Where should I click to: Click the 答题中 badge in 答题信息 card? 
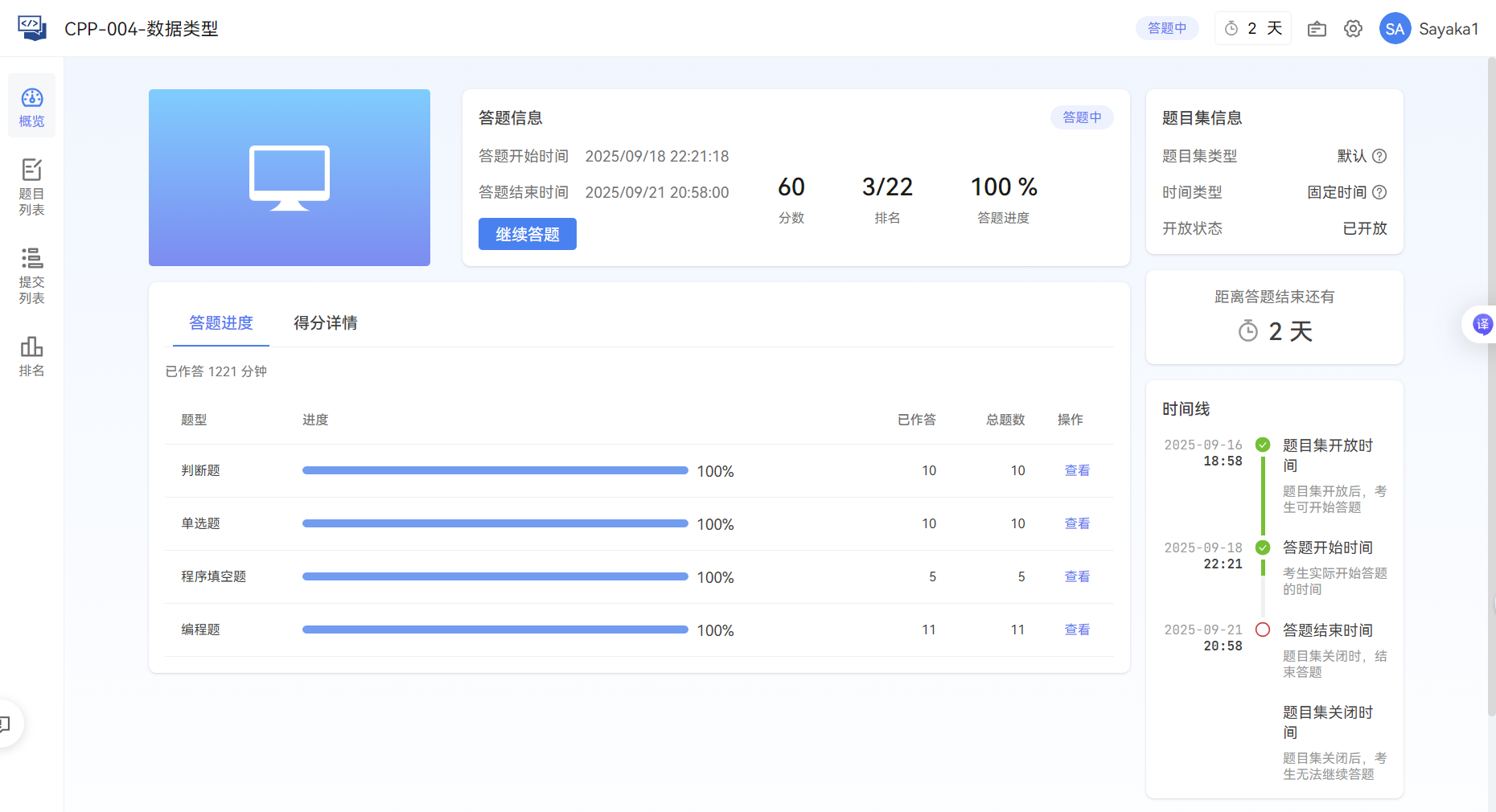(1082, 117)
